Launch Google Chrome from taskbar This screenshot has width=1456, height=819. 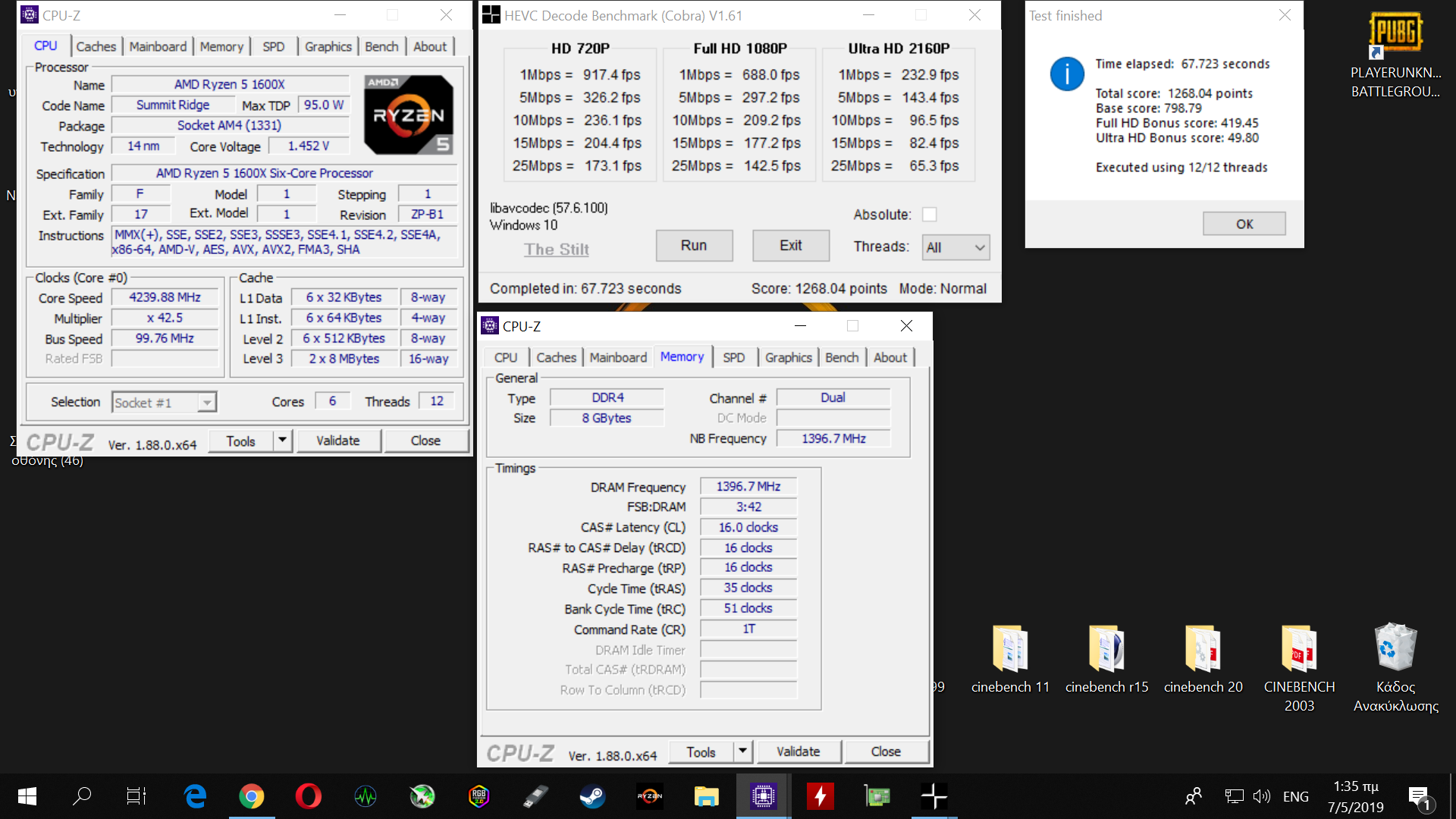[x=252, y=796]
